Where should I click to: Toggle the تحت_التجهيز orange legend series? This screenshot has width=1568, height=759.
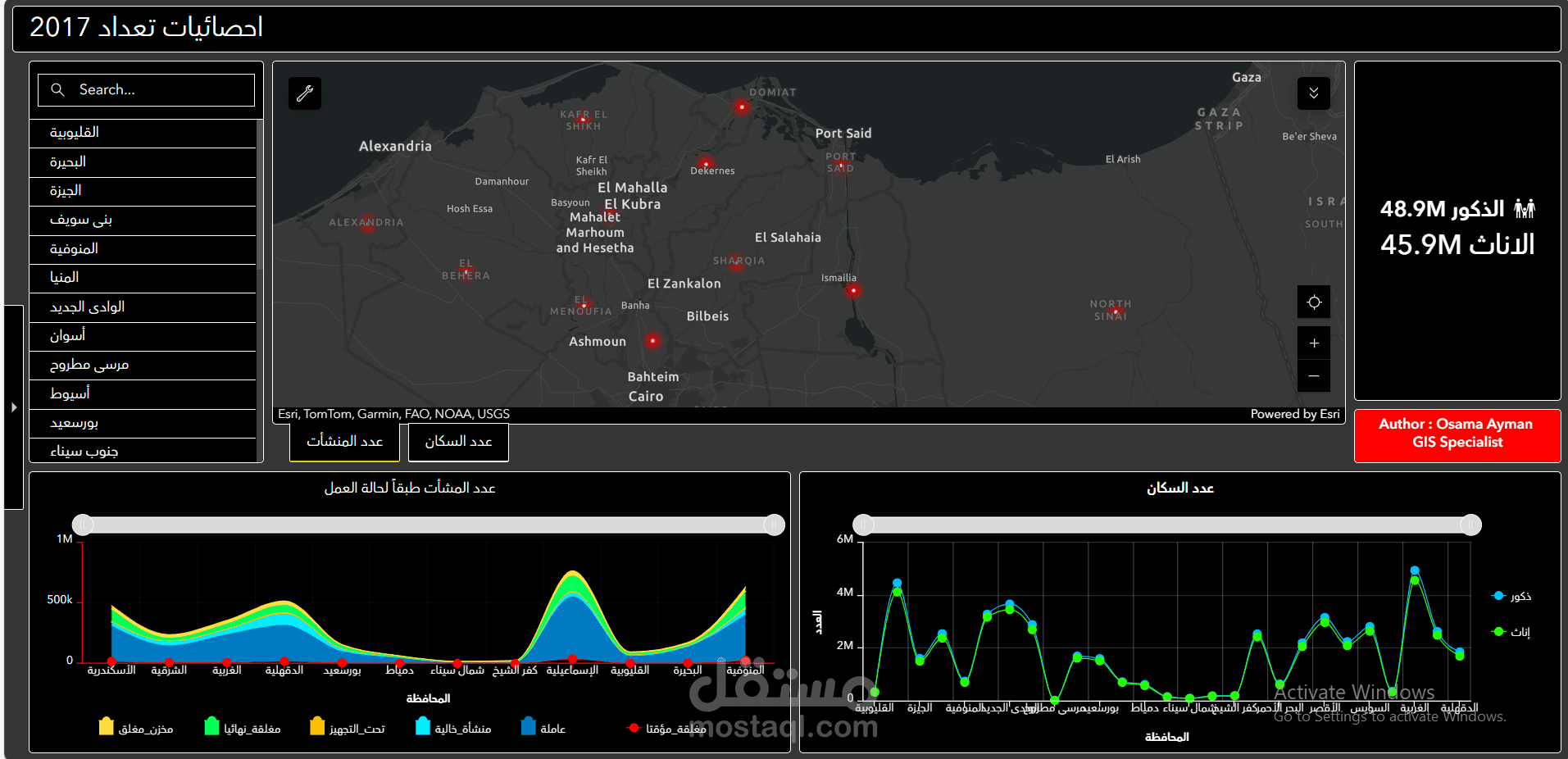348,728
